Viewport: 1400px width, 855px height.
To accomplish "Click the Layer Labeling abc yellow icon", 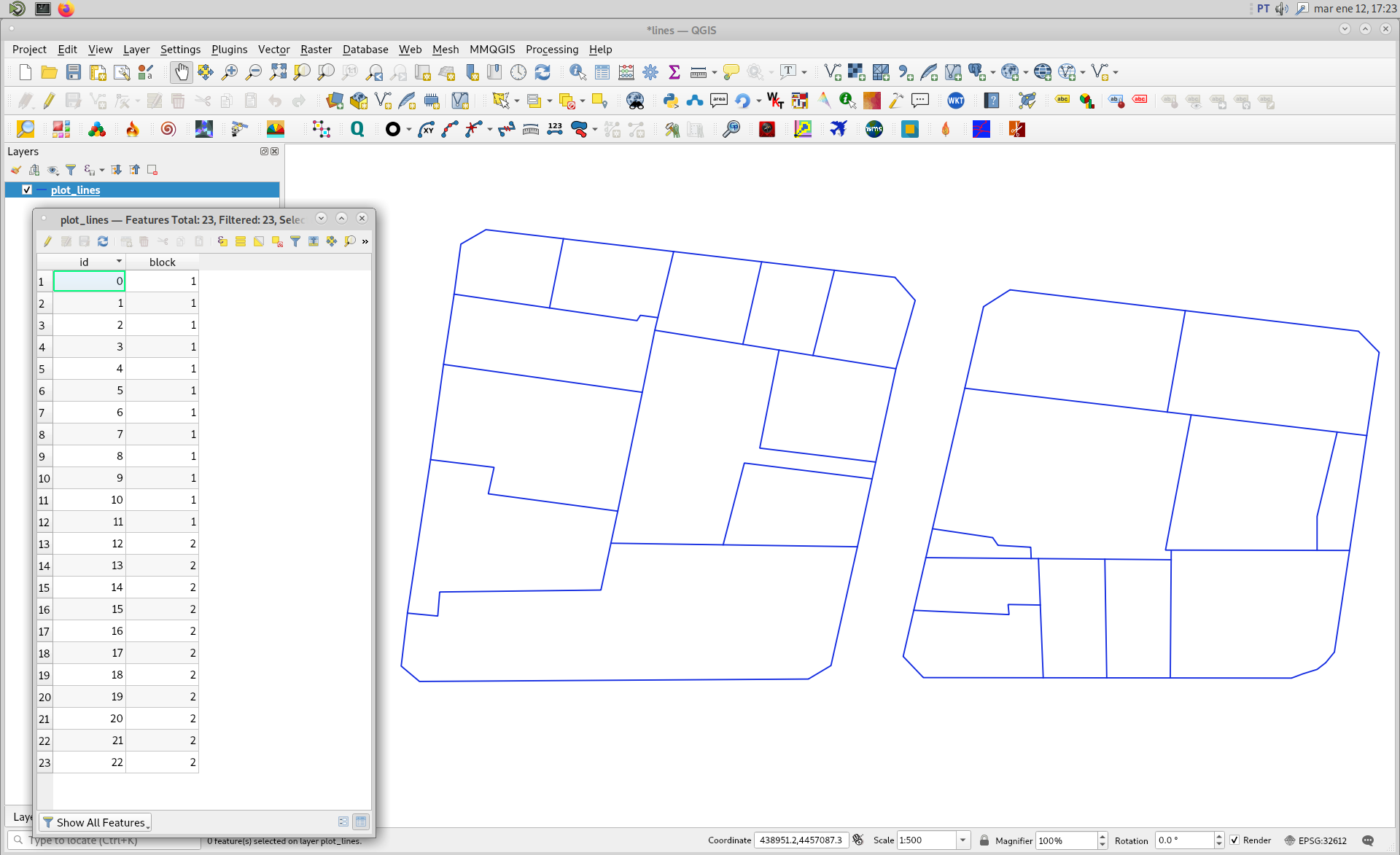I will pos(1062,101).
